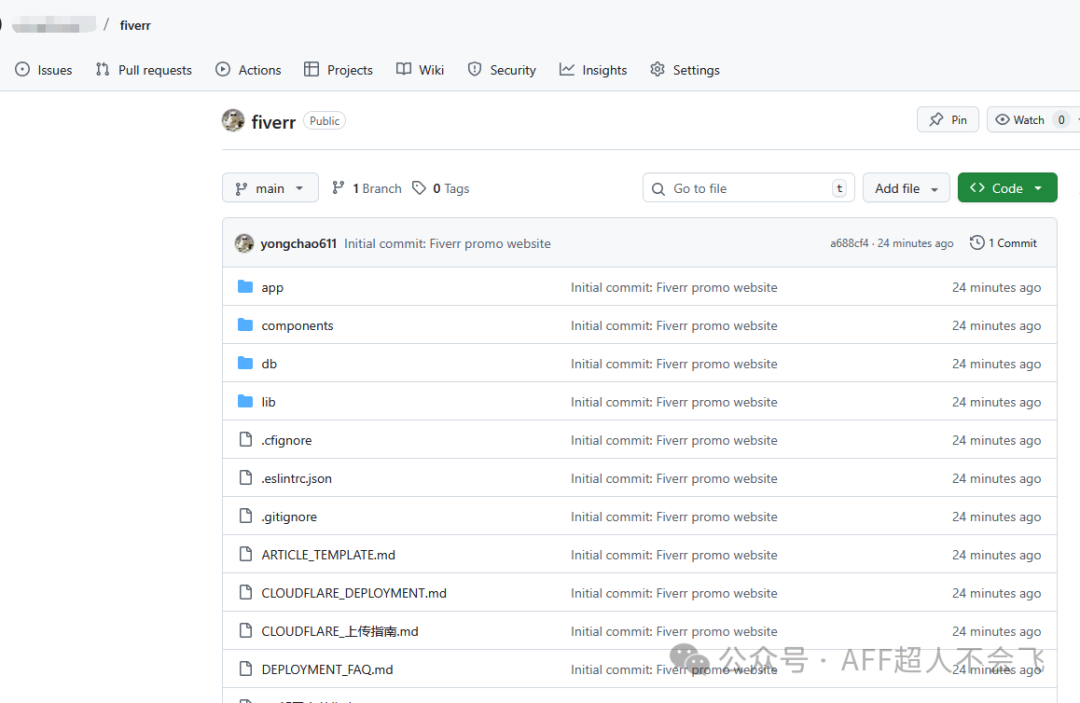
Task: Click the Go to file search field
Action: [x=749, y=188]
